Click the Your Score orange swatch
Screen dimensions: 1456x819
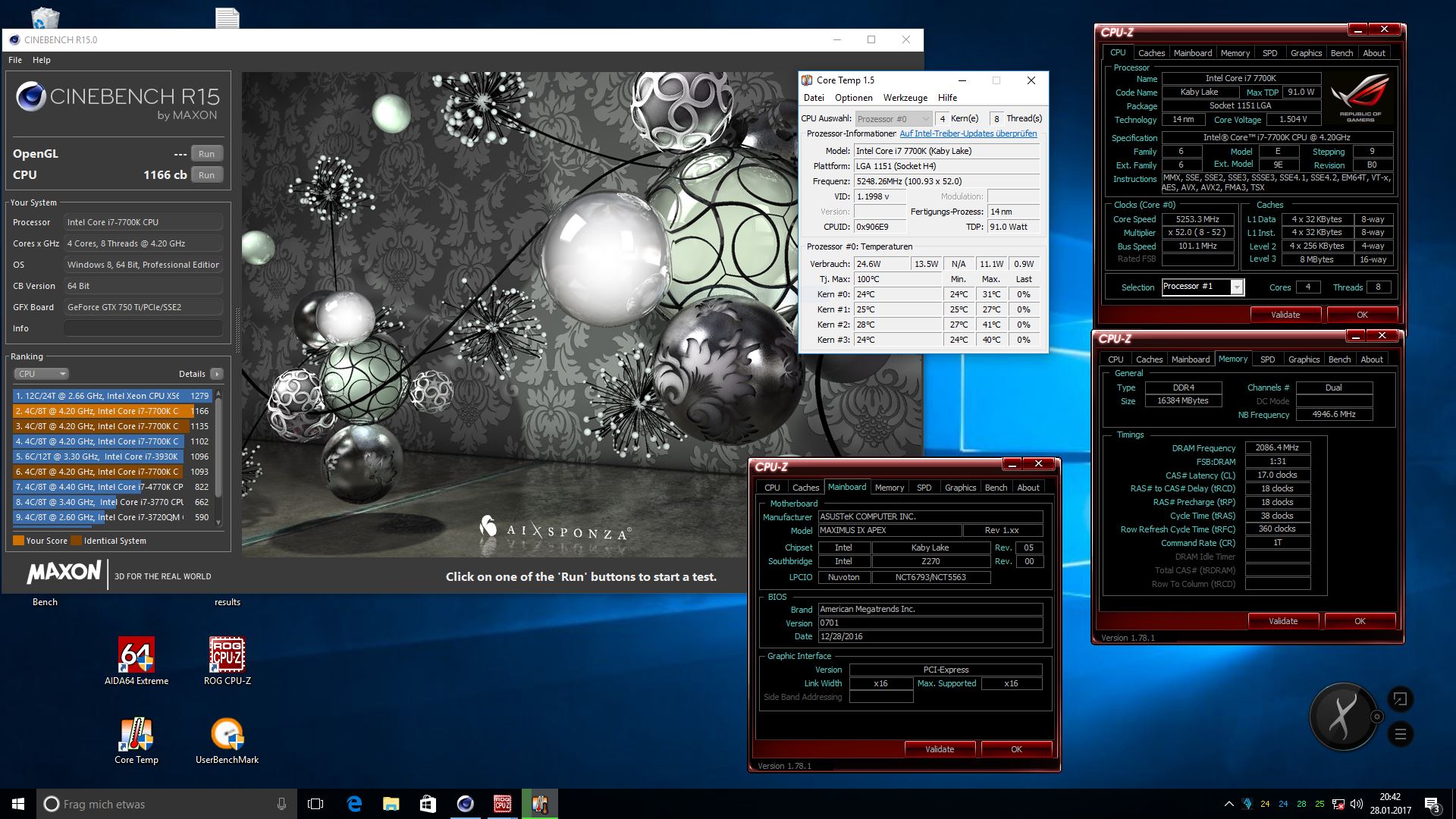[x=19, y=541]
